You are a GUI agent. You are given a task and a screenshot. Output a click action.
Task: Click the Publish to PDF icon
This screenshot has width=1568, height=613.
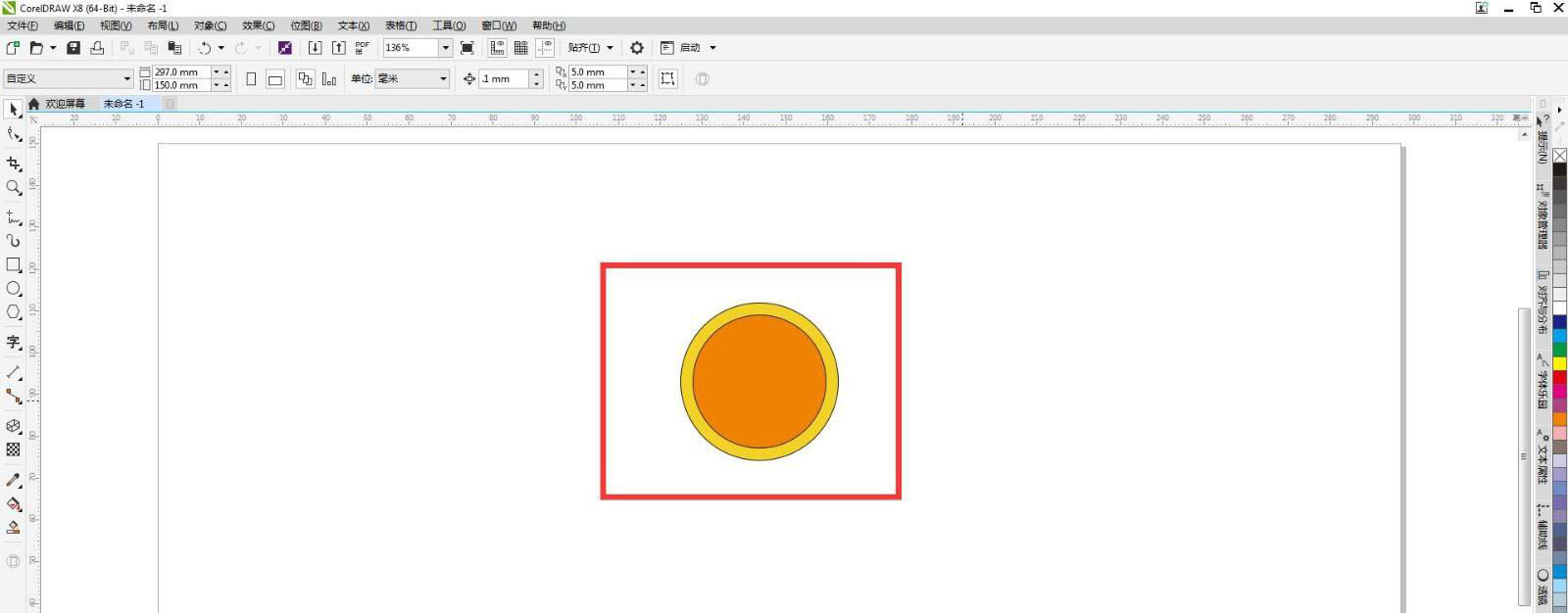tap(362, 48)
